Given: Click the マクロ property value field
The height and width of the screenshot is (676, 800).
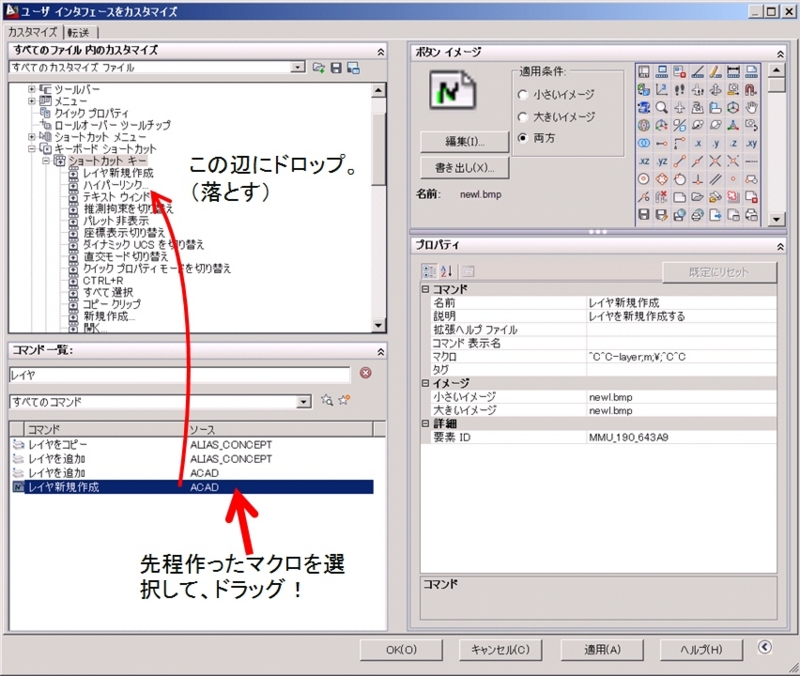Looking at the screenshot, I should pyautogui.click(x=681, y=357).
